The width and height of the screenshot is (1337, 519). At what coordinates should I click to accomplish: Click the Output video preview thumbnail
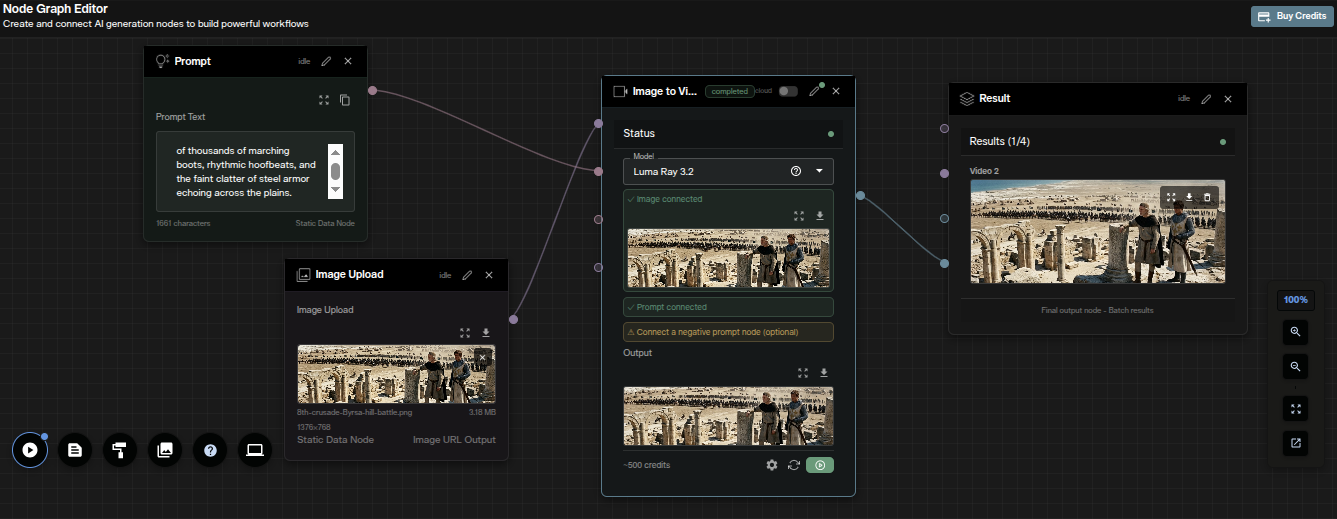[728, 416]
